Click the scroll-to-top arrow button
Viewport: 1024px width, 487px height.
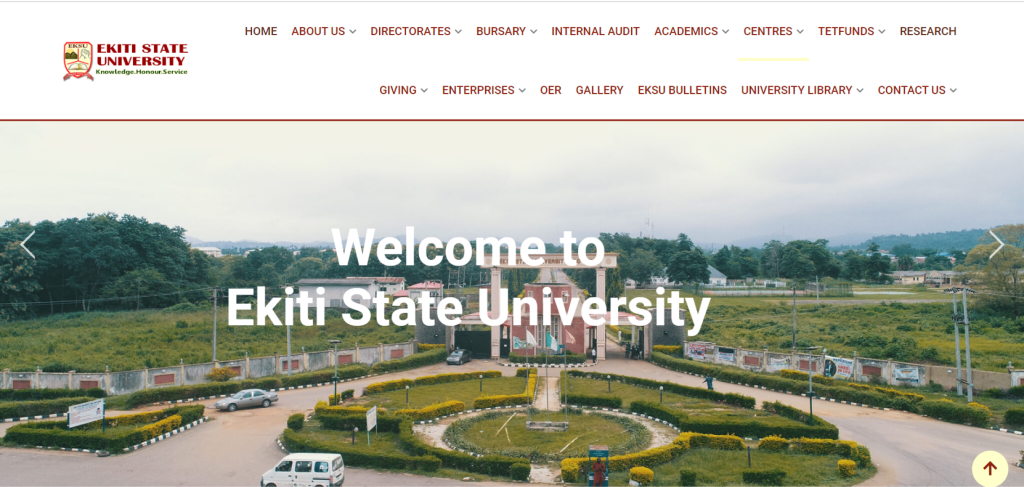(x=990, y=469)
